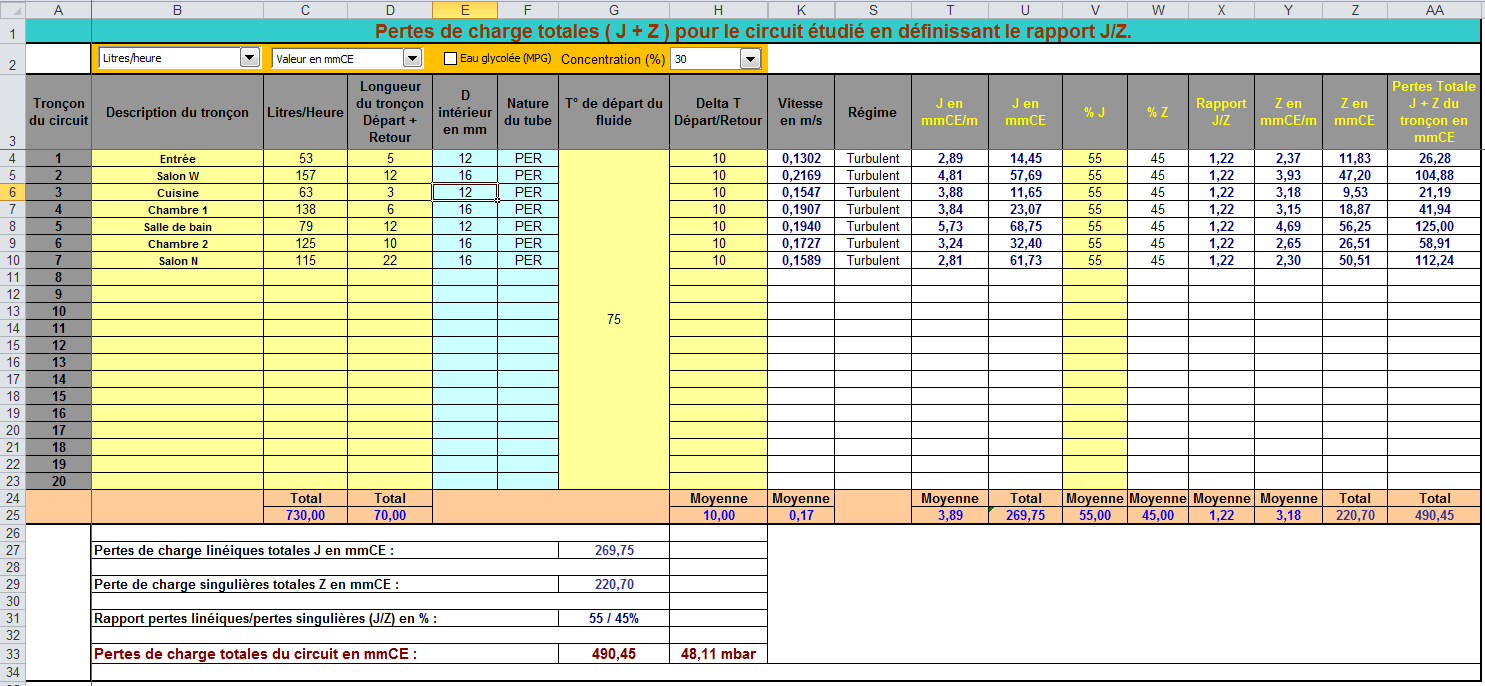Click row 6 header
Image resolution: width=1485 pixels, height=686 pixels.
(x=12, y=192)
